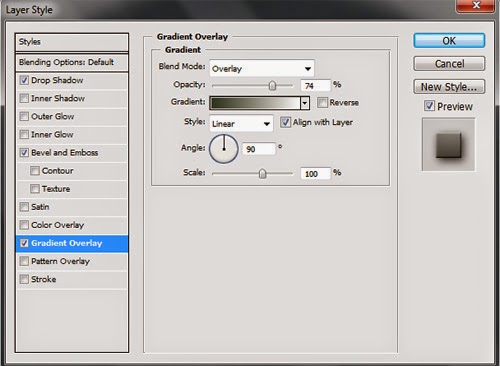Click the New Style... button

pos(449,87)
